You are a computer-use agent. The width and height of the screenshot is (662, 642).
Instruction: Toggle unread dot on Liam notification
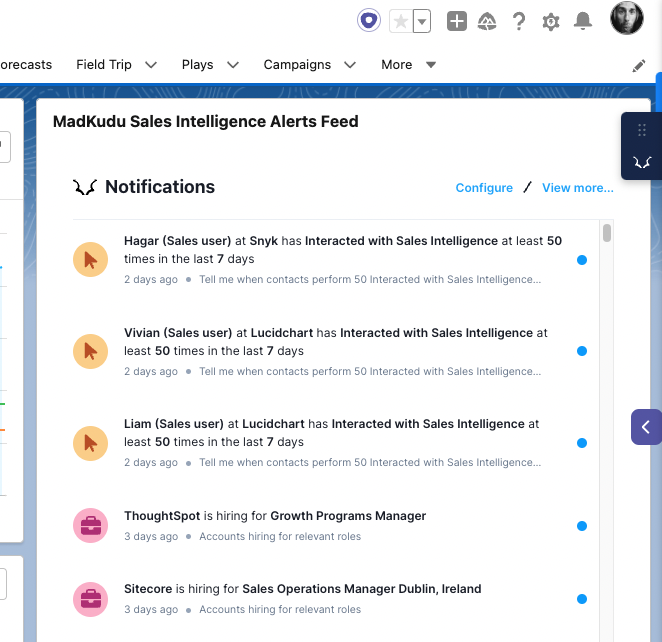tap(582, 443)
